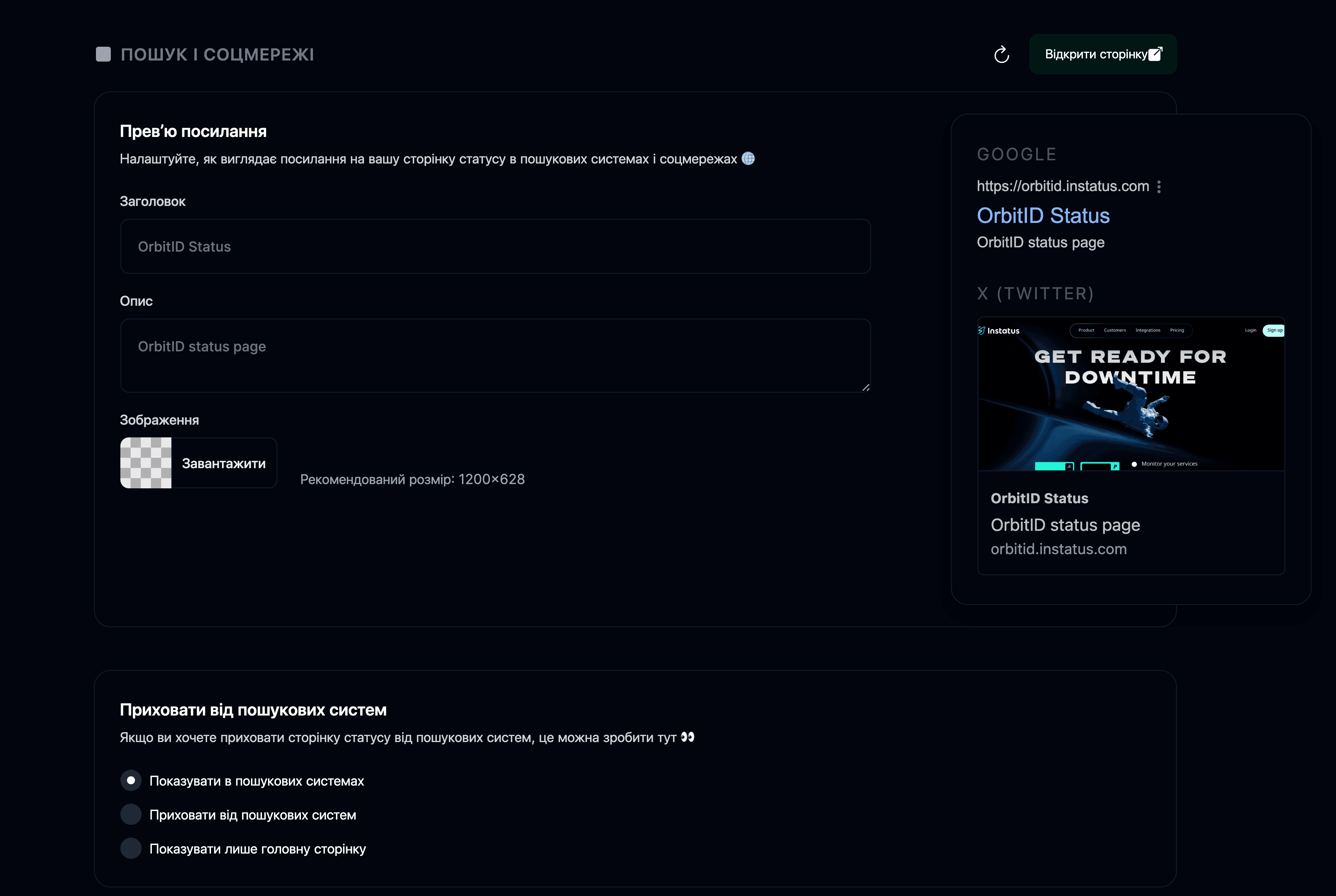This screenshot has height=896, width=1336.
Task: Click the Зображення field label
Action: coord(160,420)
